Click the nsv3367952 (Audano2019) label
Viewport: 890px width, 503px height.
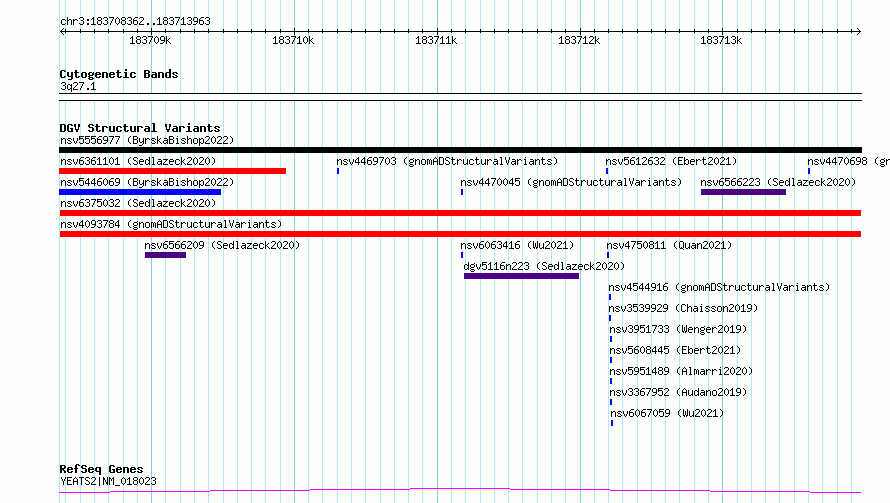point(678,392)
